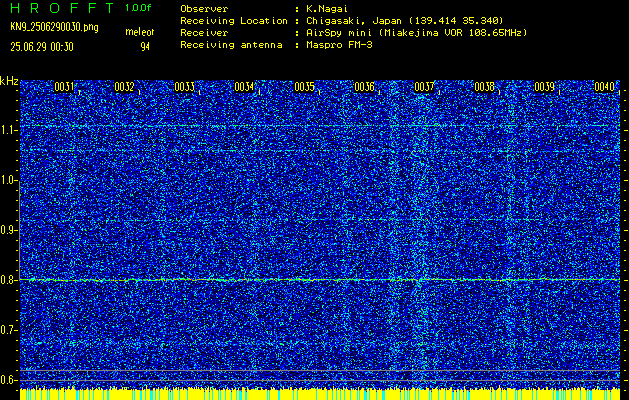This screenshot has height=400, width=629.
Task: Click the Receiving Location Chigasaki, Japan text
Action: pyautogui.click(x=405, y=21)
